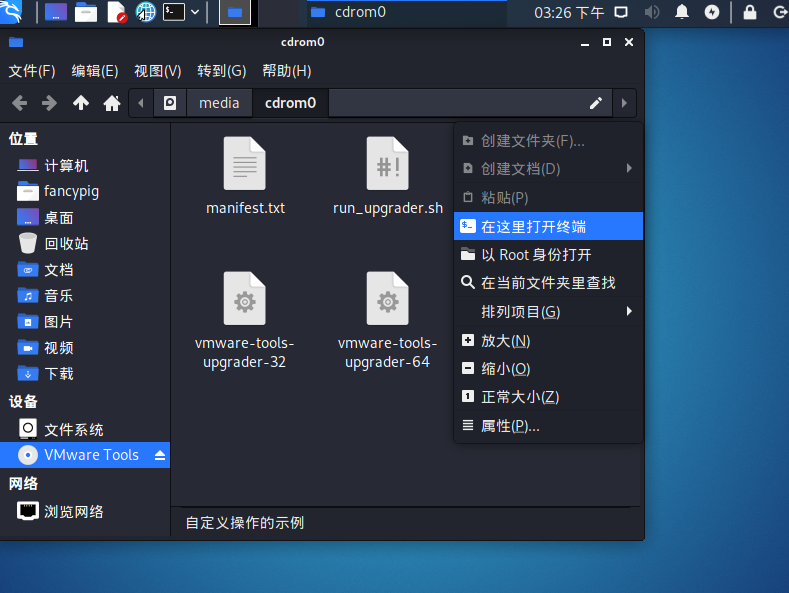Go back with the left arrow
This screenshot has width=789, height=593.
pyautogui.click(x=20, y=103)
